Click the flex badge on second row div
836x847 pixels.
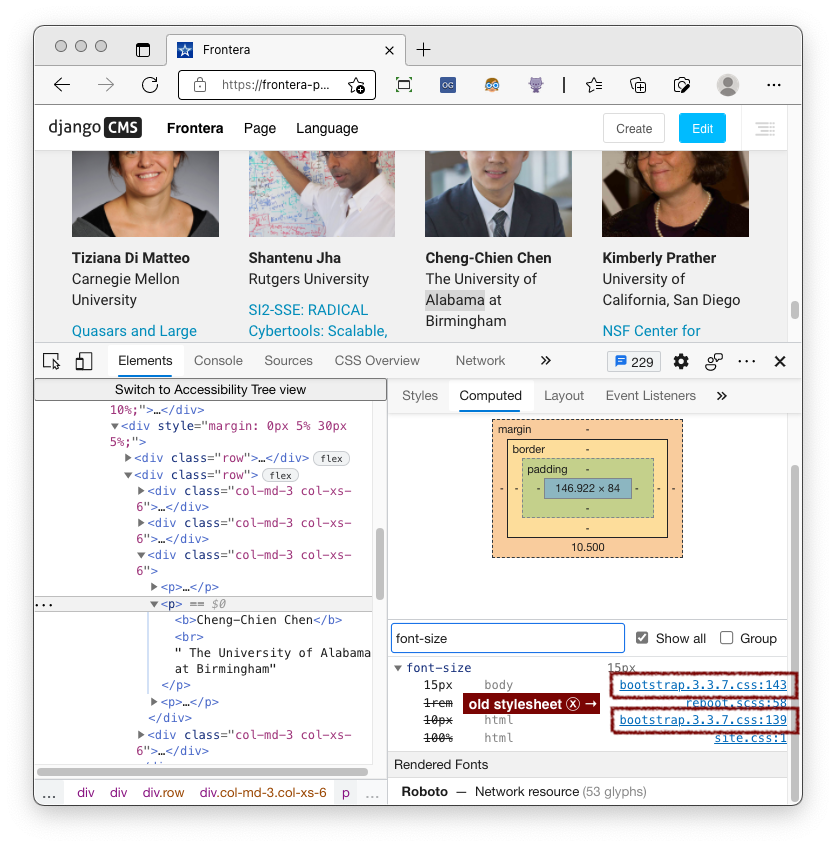[280, 475]
